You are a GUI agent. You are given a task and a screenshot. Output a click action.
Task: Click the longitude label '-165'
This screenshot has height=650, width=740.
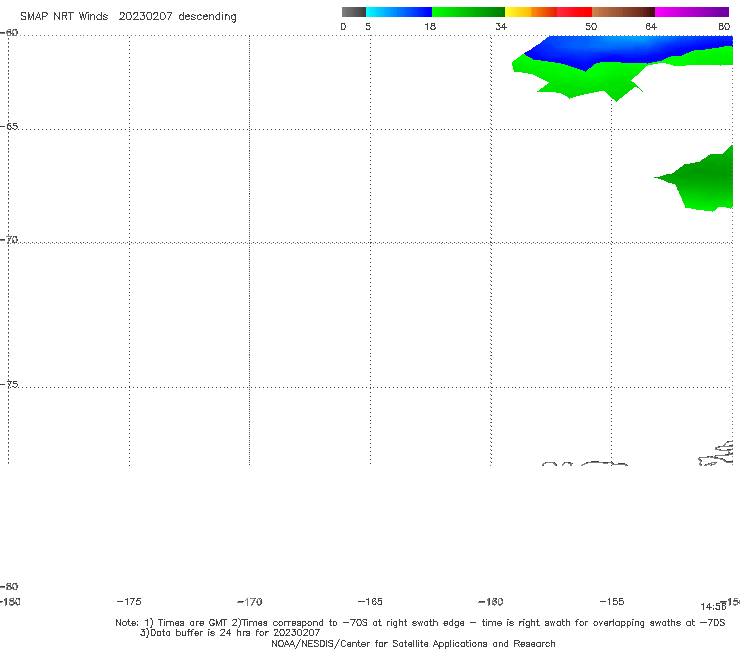pyautogui.click(x=370, y=601)
